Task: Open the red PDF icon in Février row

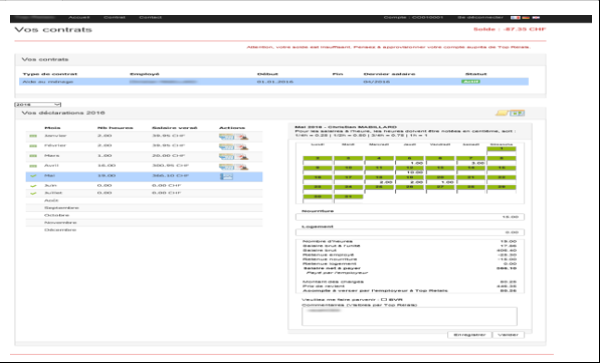Action: click(242, 147)
